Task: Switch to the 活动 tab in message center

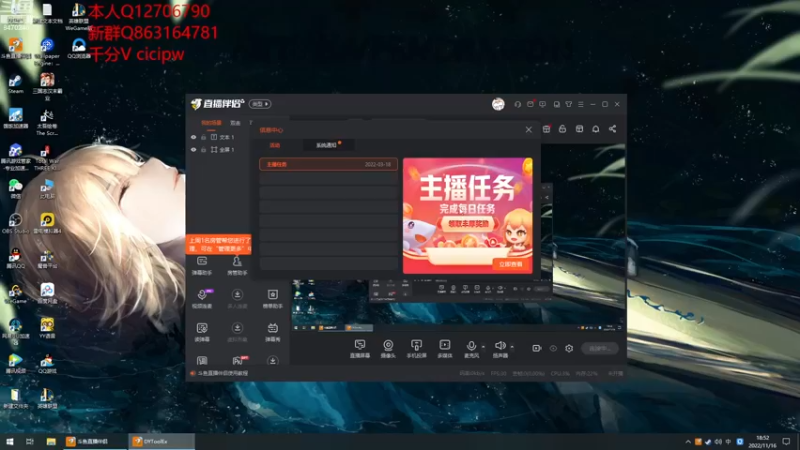Action: (x=275, y=145)
